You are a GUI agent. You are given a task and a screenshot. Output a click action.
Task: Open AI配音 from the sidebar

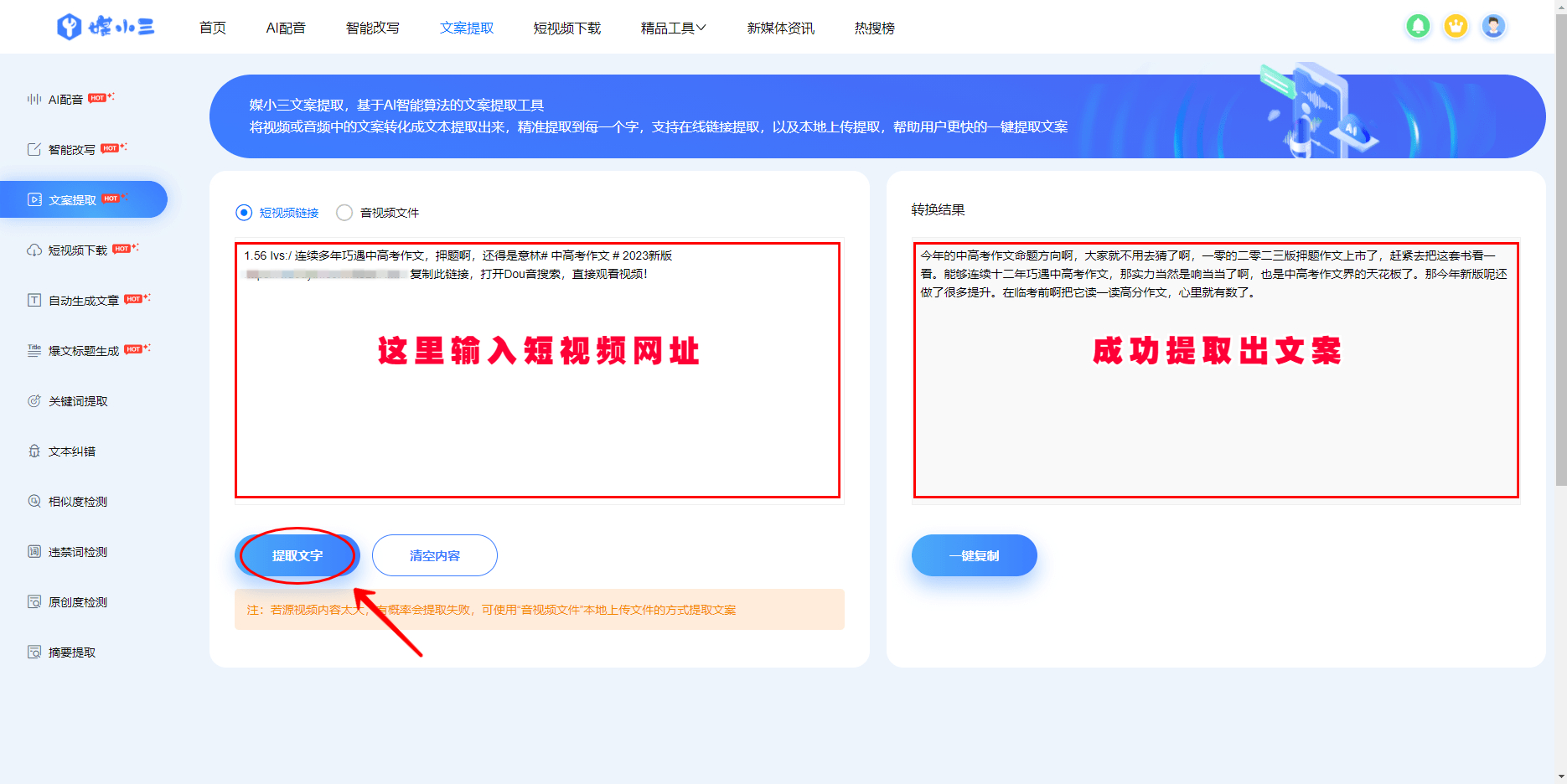coord(65,100)
